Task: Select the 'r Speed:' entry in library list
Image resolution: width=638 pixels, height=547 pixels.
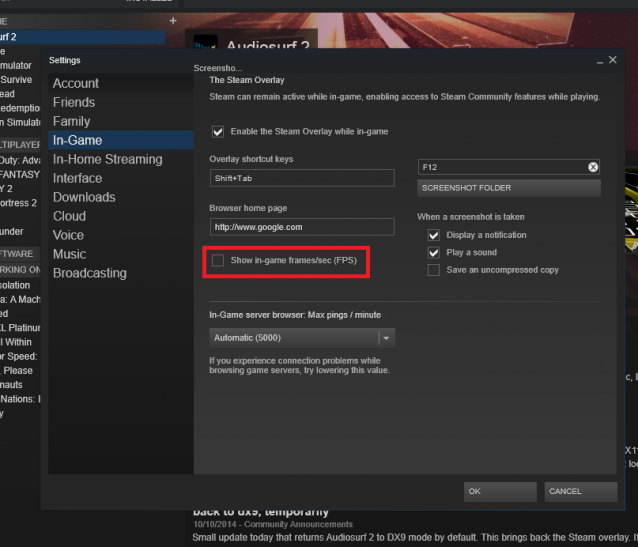Action: (19, 357)
